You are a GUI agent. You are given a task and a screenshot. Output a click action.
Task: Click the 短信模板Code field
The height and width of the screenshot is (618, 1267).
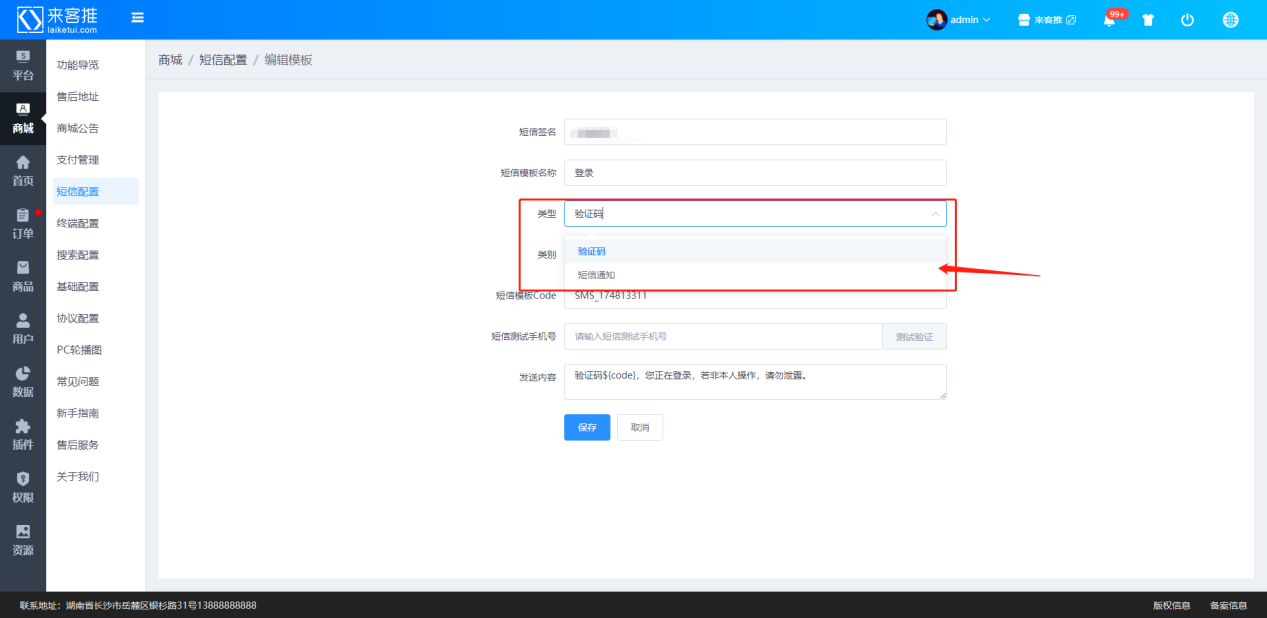click(755, 296)
